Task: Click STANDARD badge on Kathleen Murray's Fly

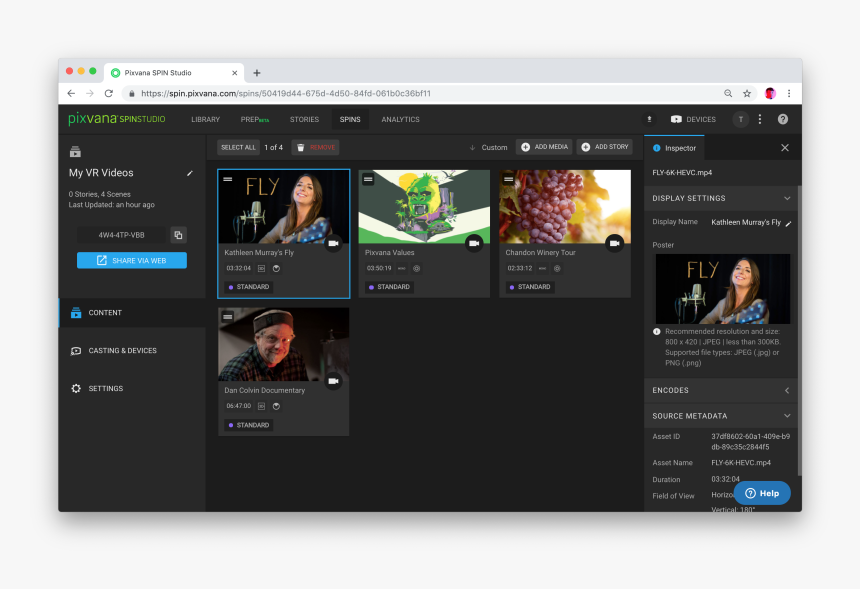Action: [x=249, y=287]
